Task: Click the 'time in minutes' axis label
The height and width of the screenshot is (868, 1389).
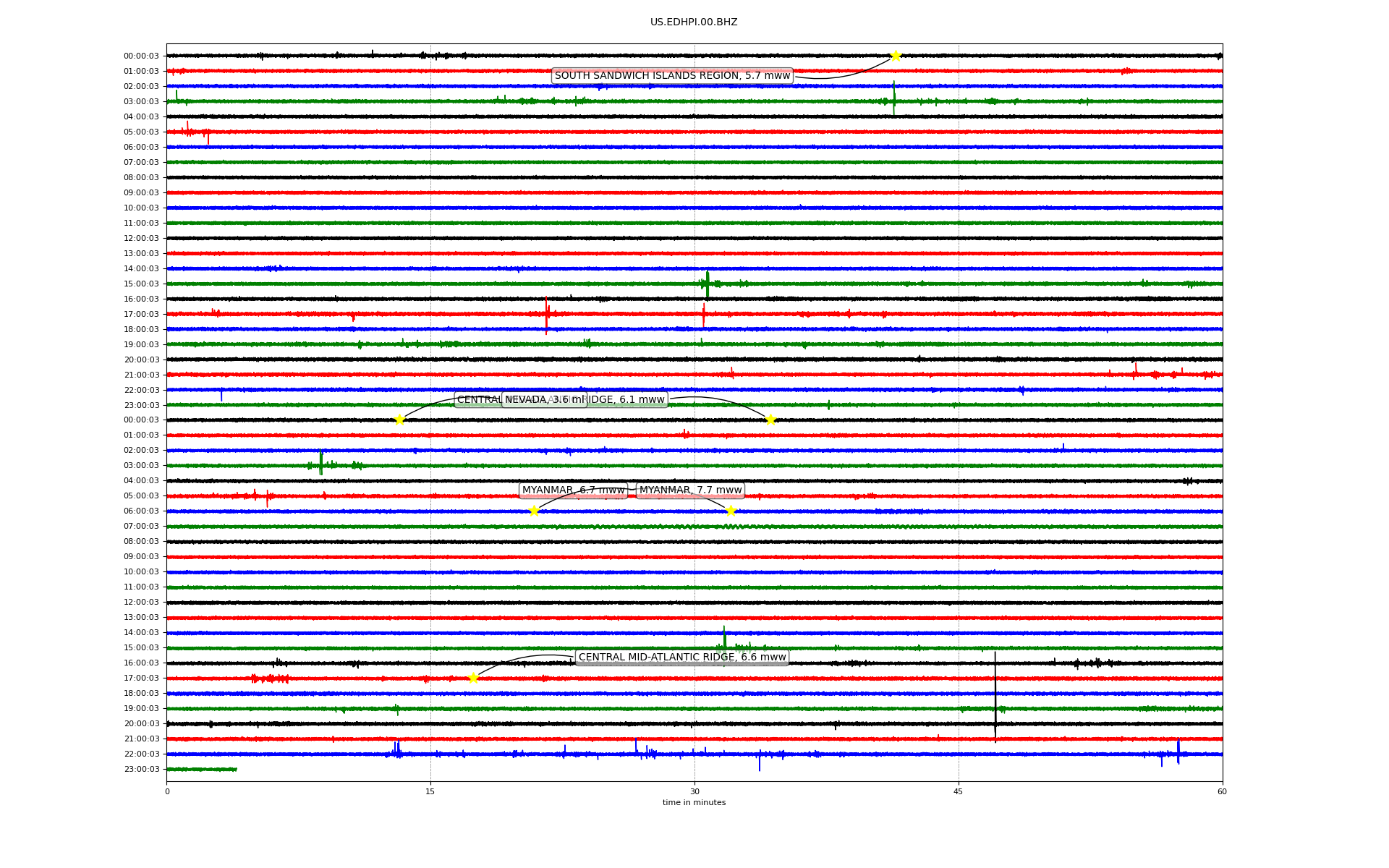Action: pyautogui.click(x=694, y=803)
